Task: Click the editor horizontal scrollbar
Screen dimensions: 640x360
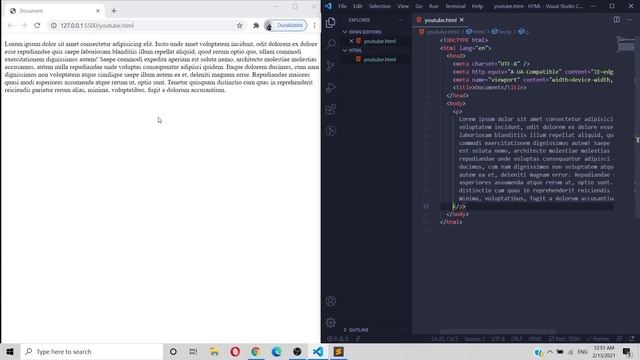Action: click(x=497, y=332)
